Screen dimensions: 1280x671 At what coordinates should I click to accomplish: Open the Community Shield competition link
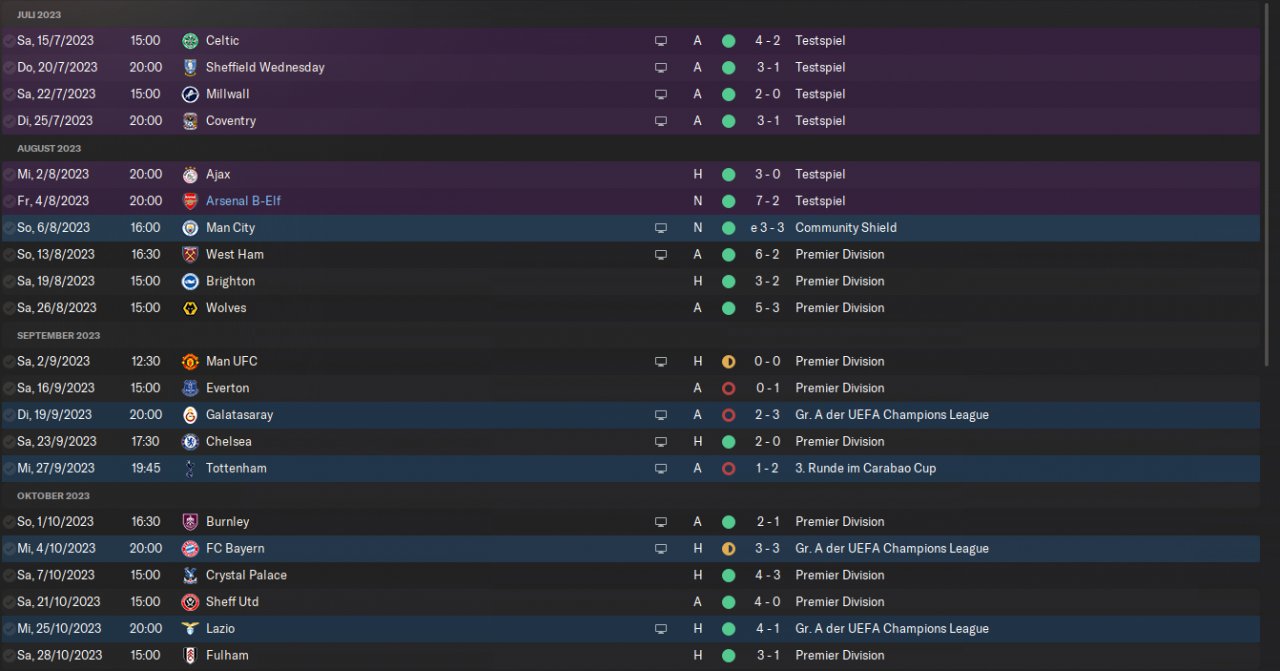coord(845,228)
